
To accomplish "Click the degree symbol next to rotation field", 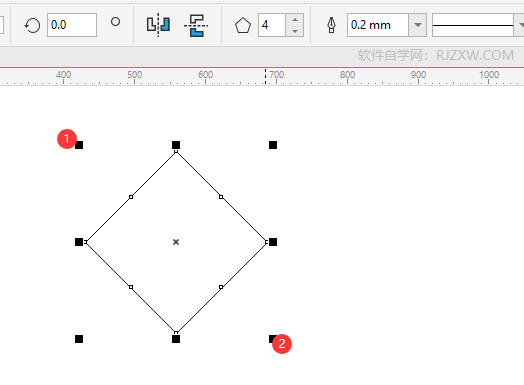I will [x=115, y=22].
